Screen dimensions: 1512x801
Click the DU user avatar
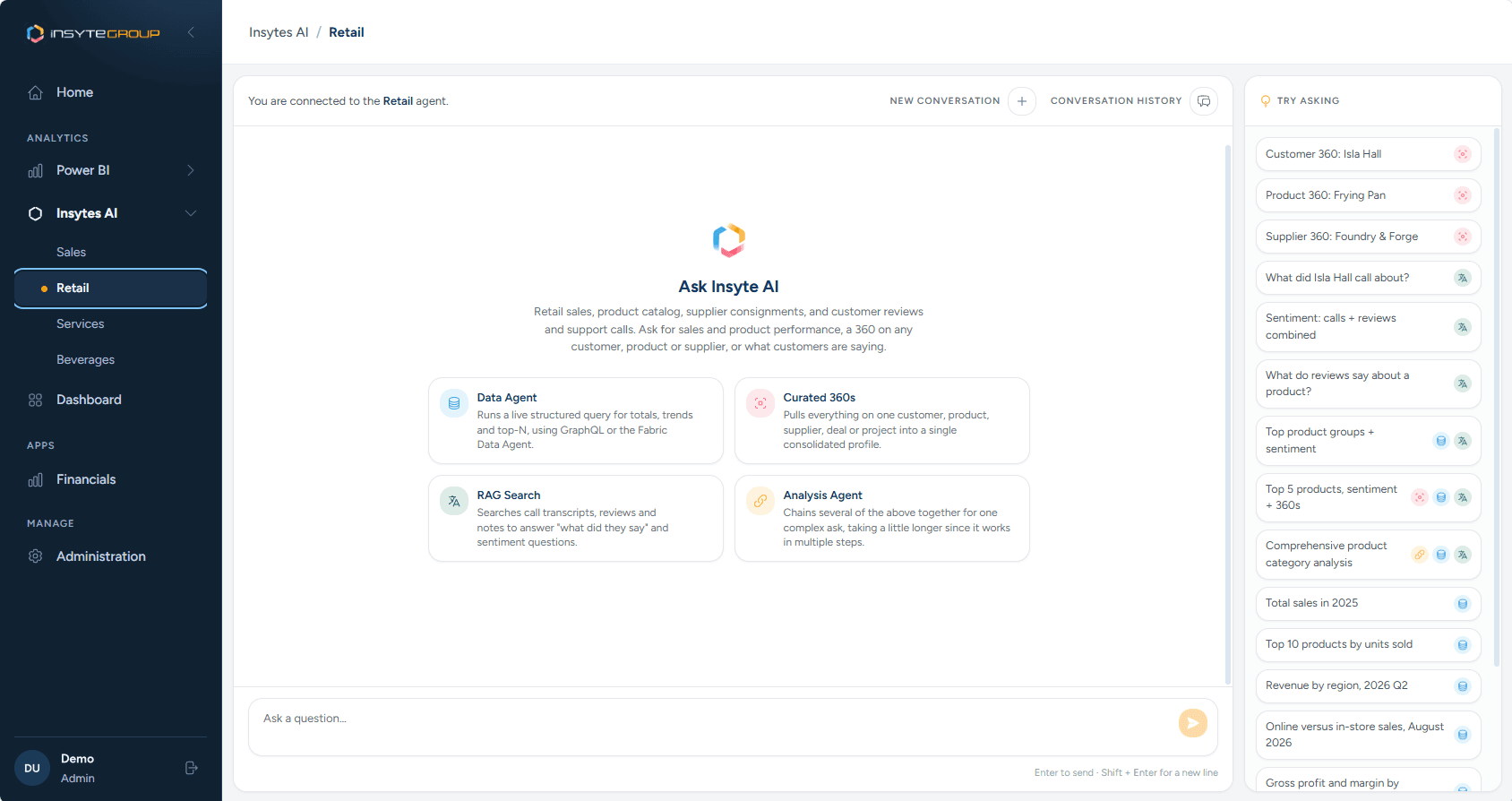[32, 768]
